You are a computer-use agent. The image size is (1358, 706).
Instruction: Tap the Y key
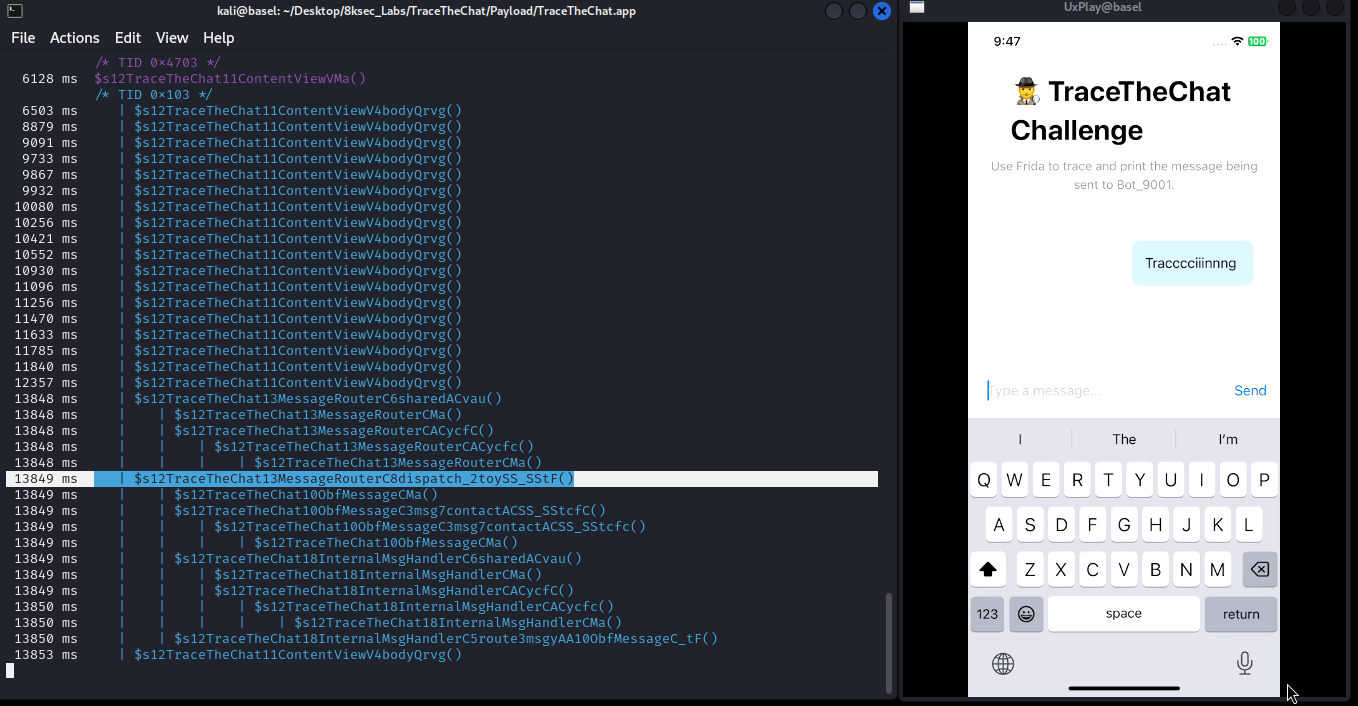[x=1139, y=480]
